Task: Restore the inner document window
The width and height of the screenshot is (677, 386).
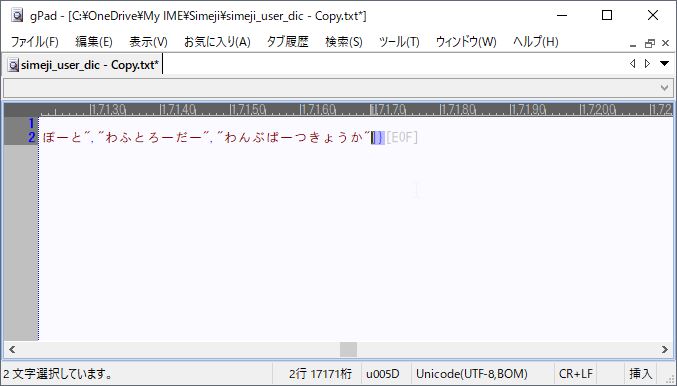Action: click(649, 43)
